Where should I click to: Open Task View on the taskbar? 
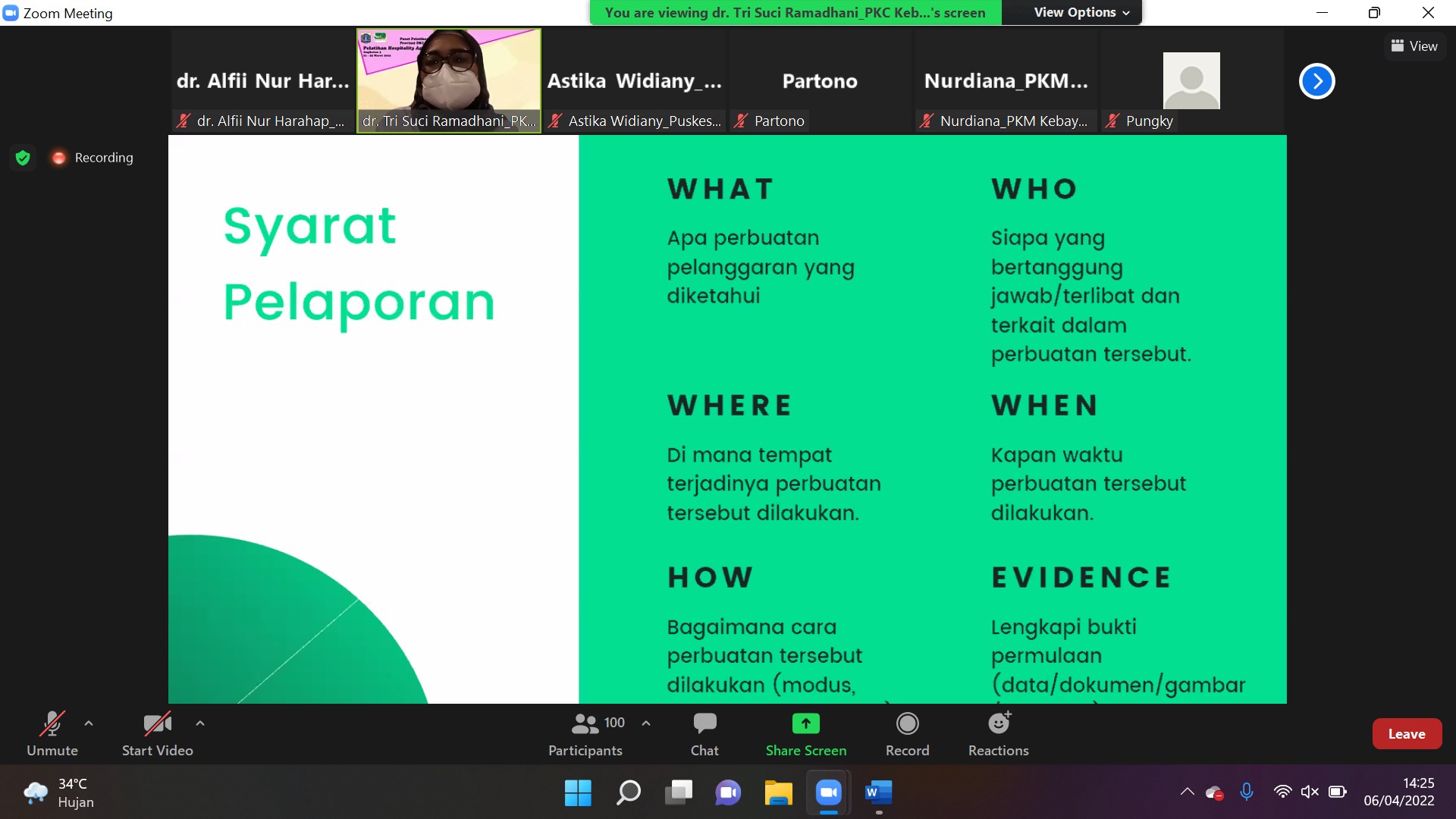point(679,792)
